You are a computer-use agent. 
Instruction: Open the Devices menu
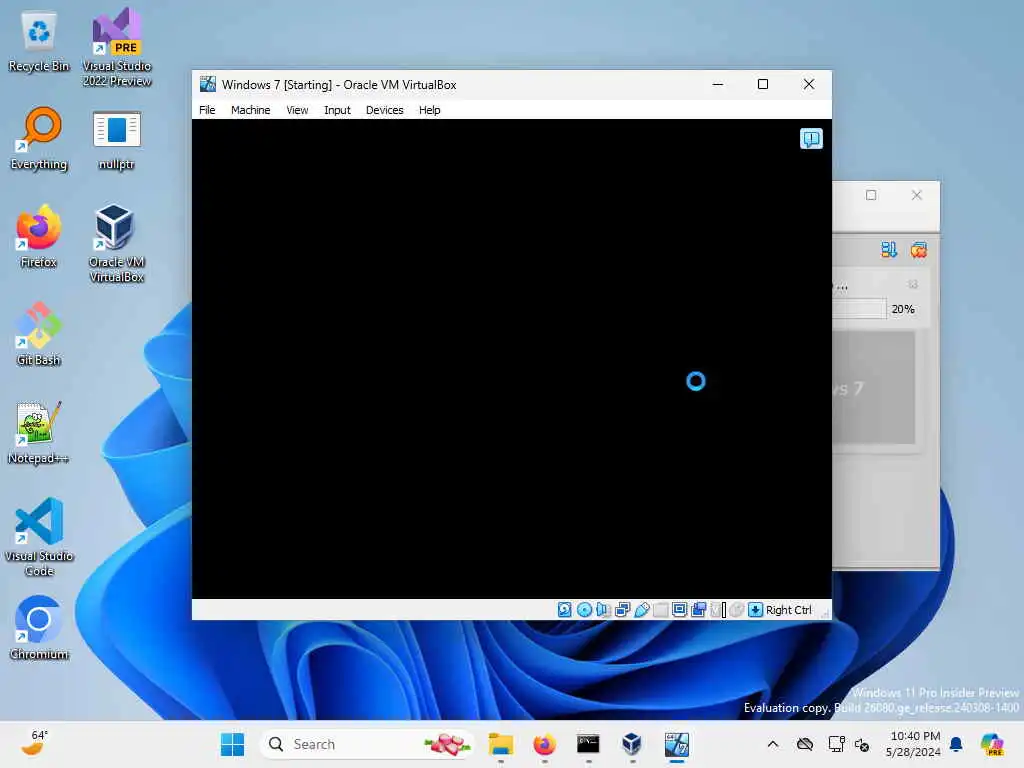[385, 110]
